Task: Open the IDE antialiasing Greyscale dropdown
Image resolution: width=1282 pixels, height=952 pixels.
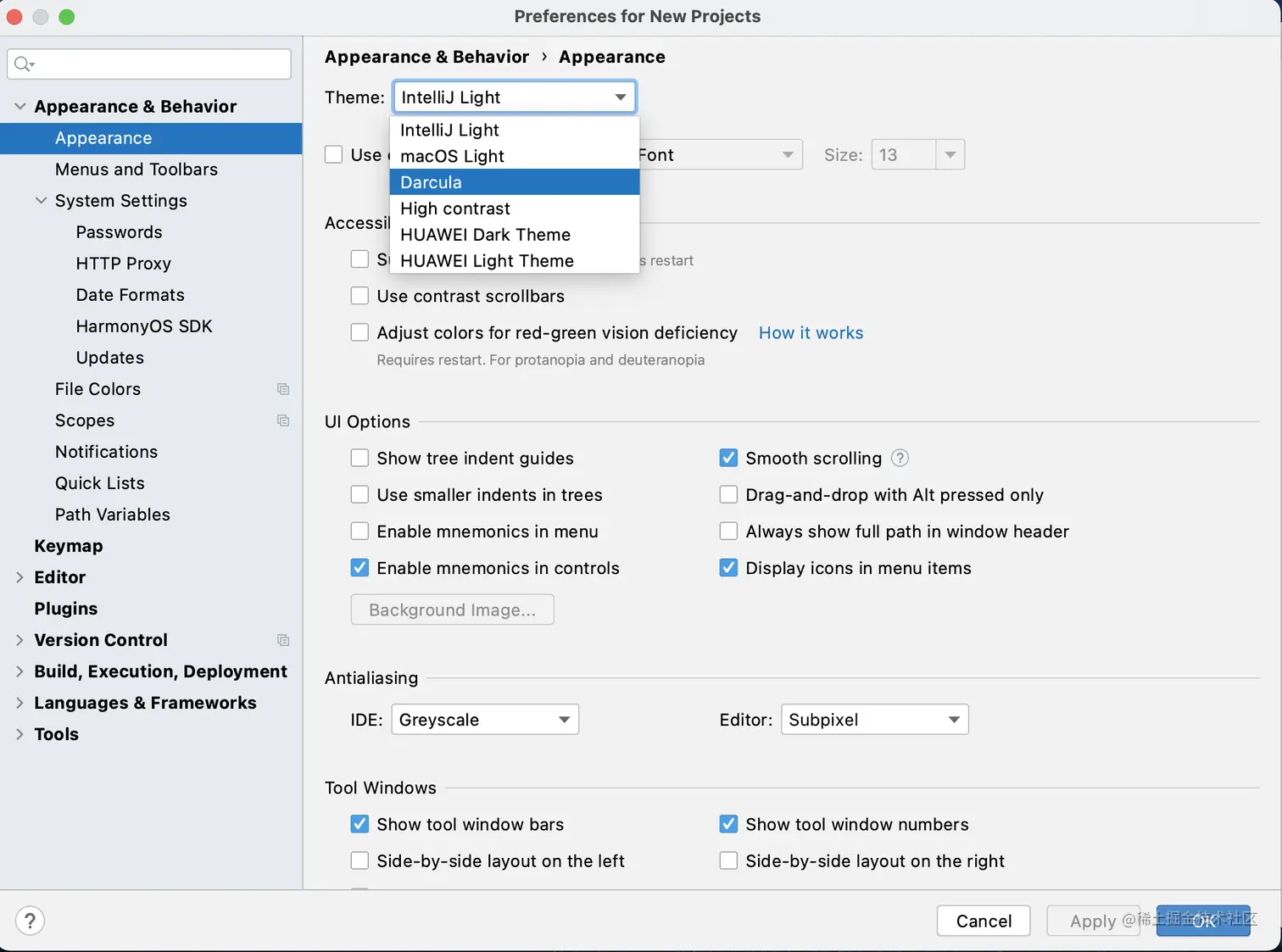Action: tap(485, 720)
